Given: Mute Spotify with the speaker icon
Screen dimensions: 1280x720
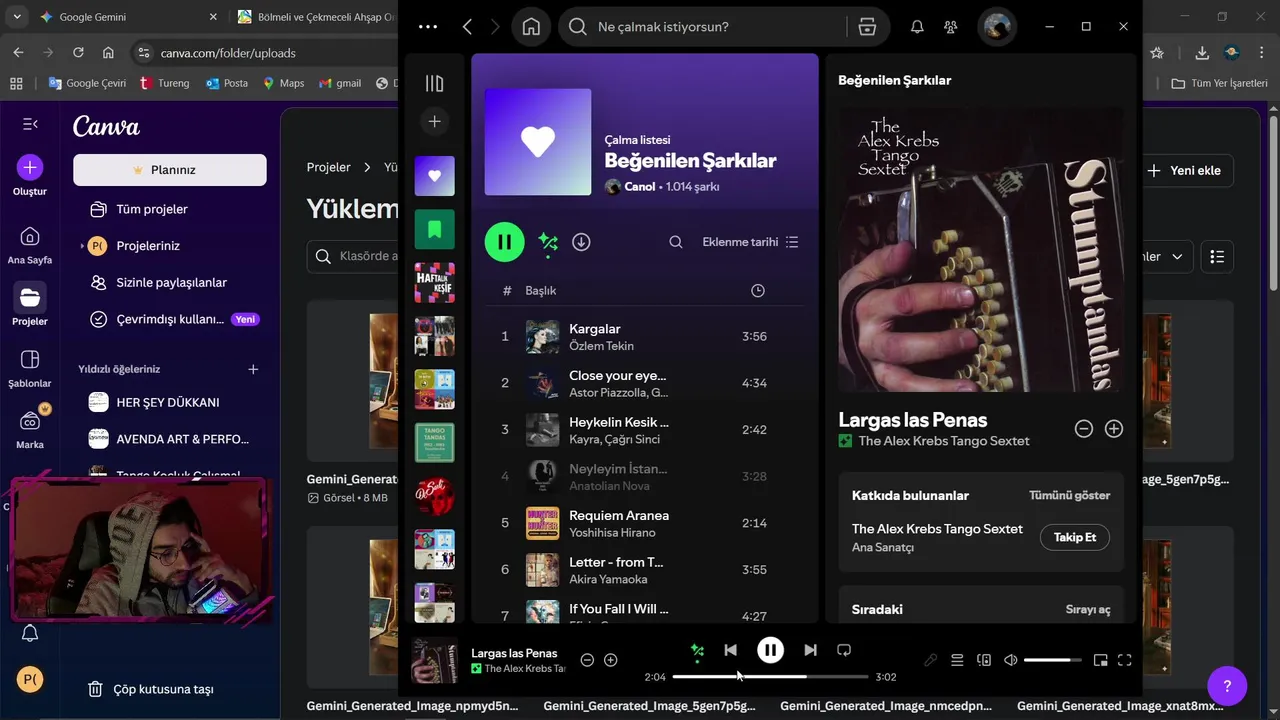Looking at the screenshot, I should click(x=1010, y=661).
